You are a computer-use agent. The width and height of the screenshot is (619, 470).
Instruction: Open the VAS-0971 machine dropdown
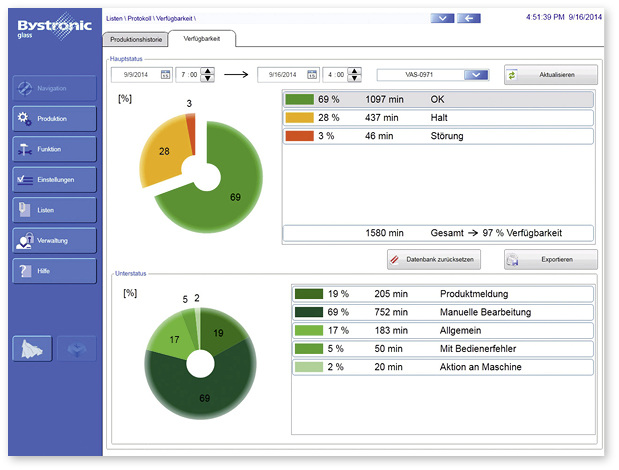476,75
